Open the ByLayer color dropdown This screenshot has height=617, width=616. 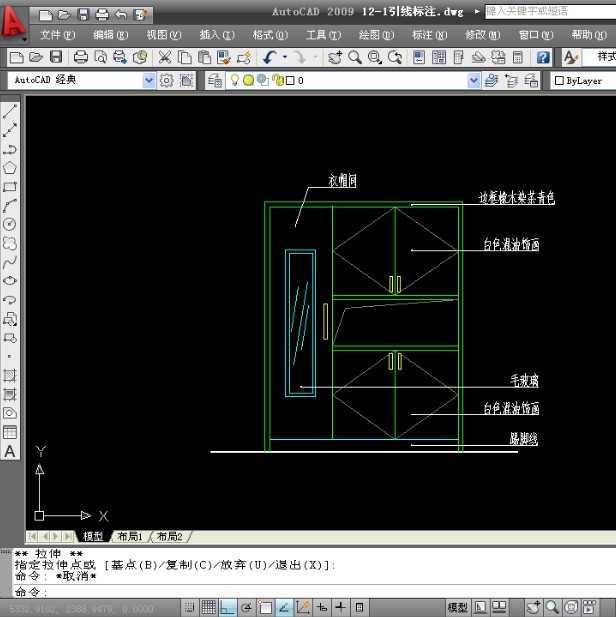coord(583,81)
